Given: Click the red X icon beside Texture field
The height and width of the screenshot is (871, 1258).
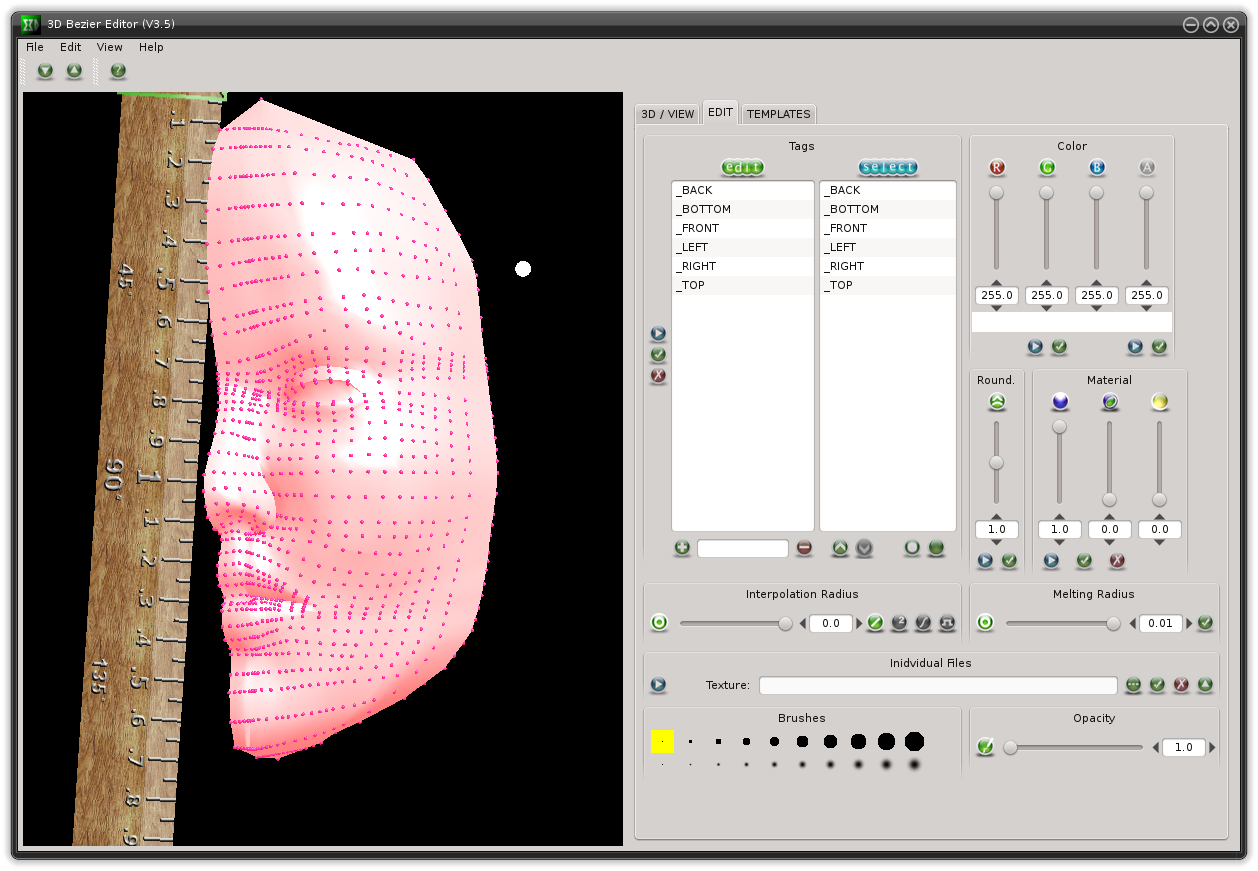Looking at the screenshot, I should click(x=1181, y=685).
